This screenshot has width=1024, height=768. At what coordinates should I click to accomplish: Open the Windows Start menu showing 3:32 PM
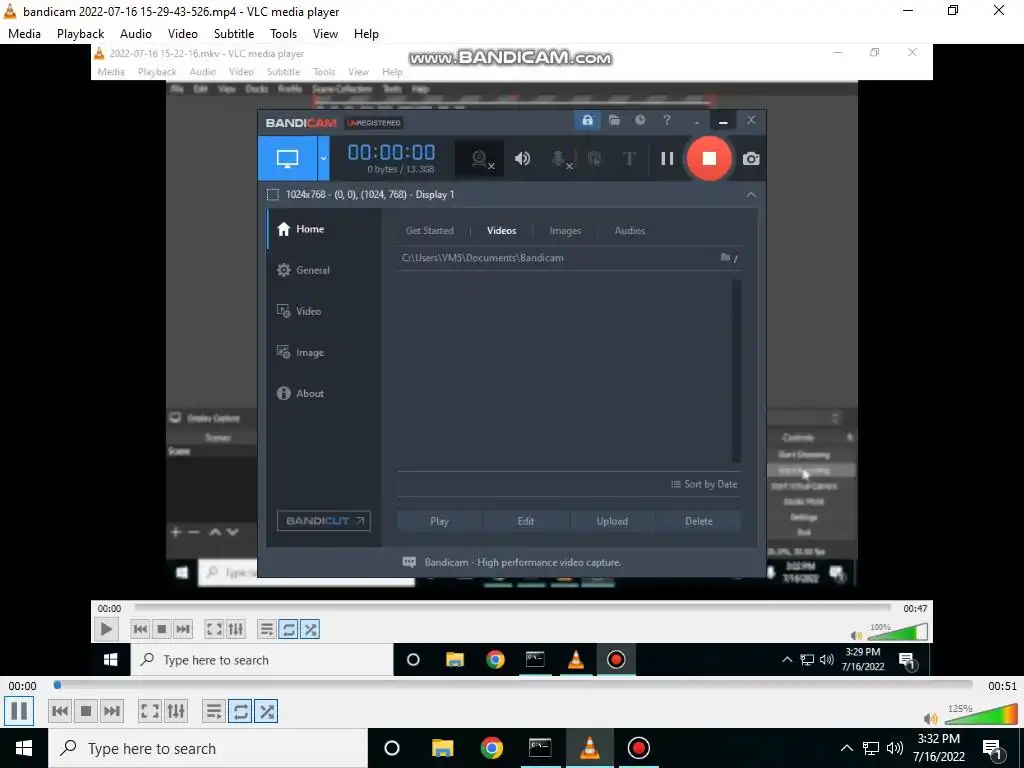coord(24,748)
